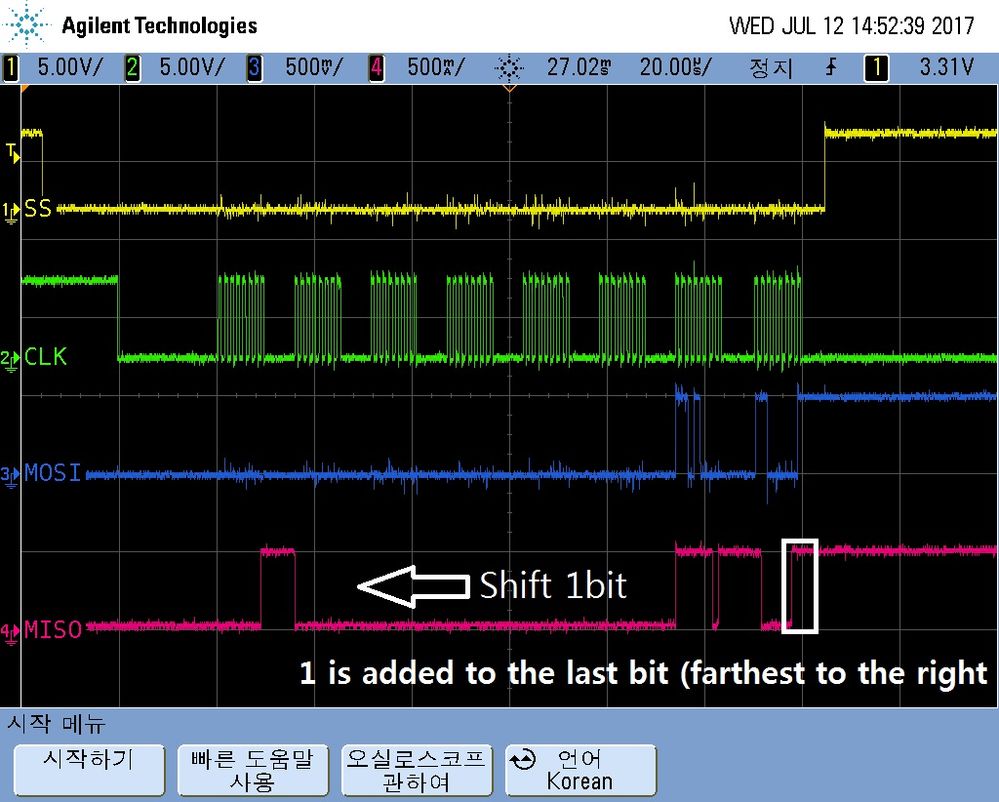999x802 pixels.
Task: Click the rising edge trigger slope icon
Action: (x=831, y=67)
